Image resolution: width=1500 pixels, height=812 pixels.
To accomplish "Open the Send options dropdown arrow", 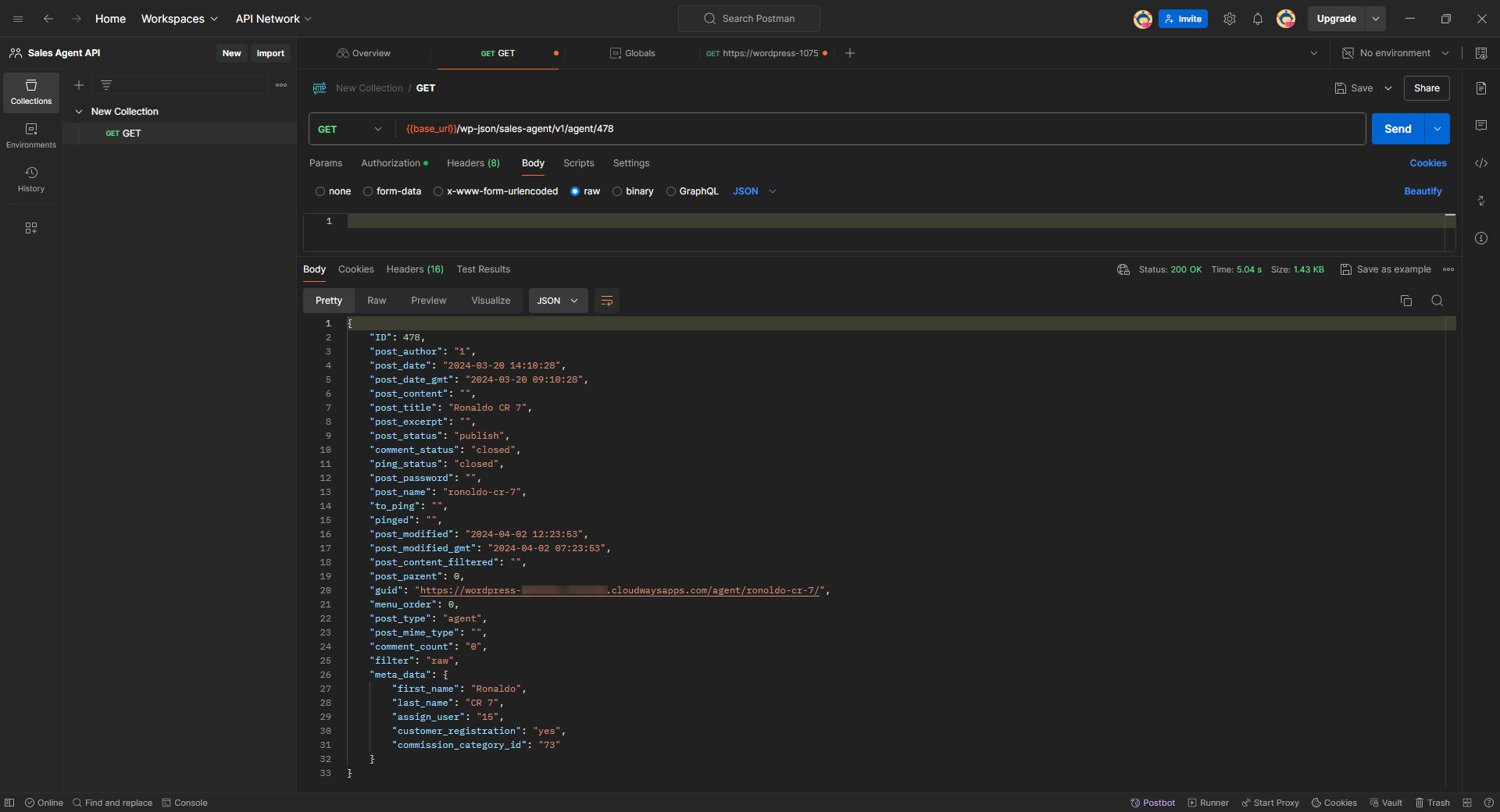I will coord(1437,129).
